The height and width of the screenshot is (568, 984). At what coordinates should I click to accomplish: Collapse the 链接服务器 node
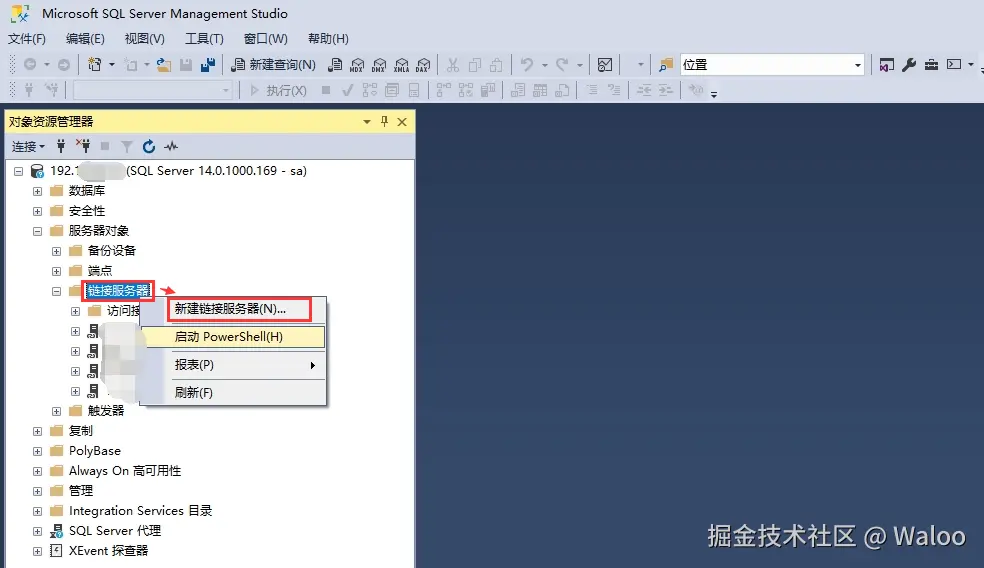(56, 291)
